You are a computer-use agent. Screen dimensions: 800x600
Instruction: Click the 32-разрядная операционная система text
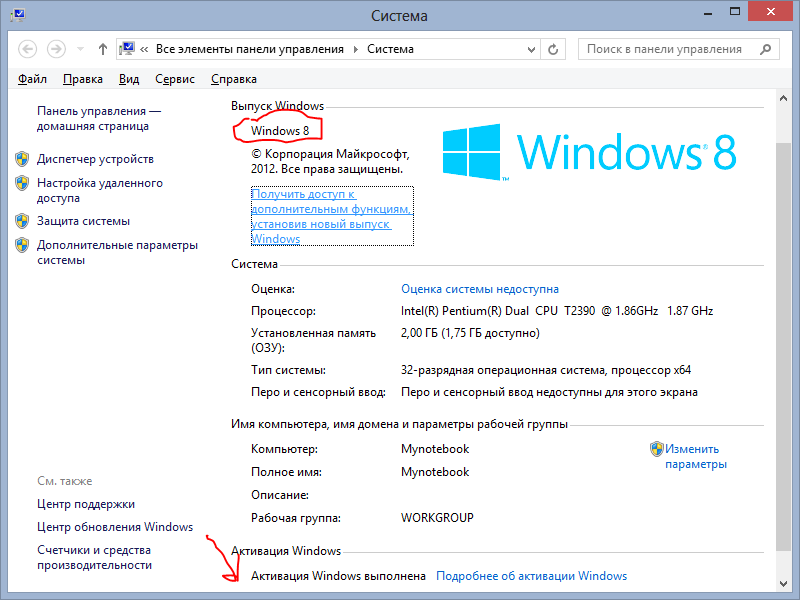[x=546, y=370]
